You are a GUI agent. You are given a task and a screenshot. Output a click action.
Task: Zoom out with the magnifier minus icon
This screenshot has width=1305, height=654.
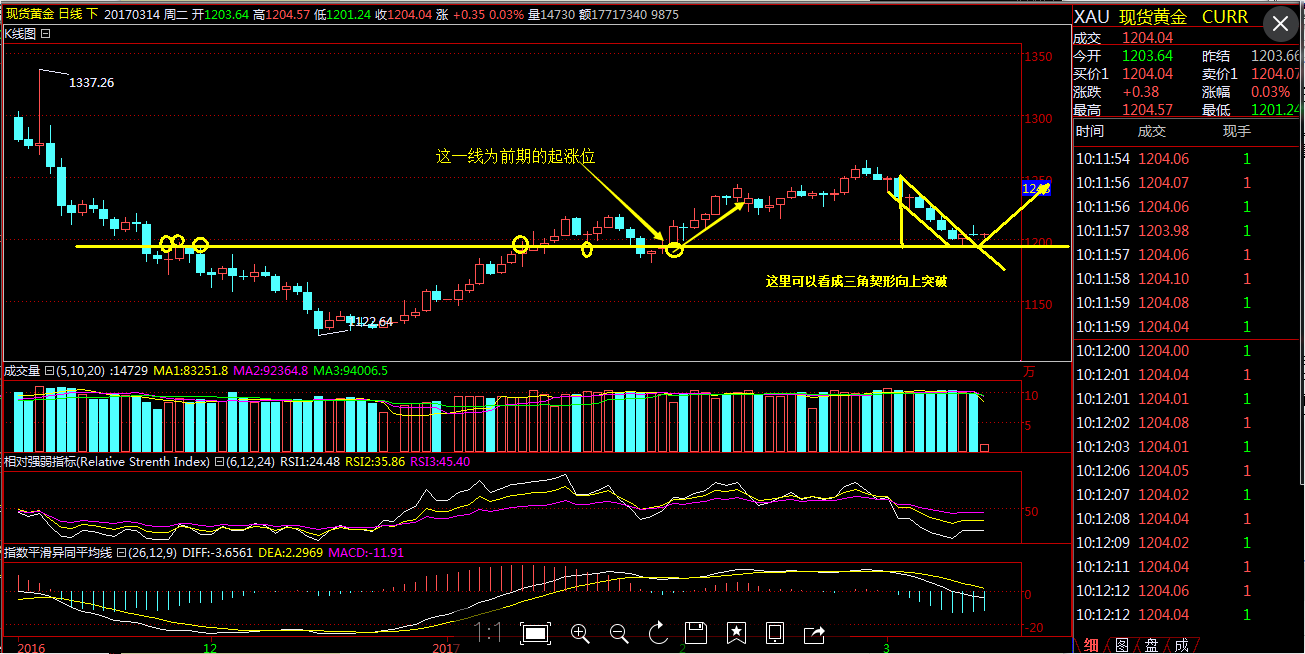[x=619, y=633]
